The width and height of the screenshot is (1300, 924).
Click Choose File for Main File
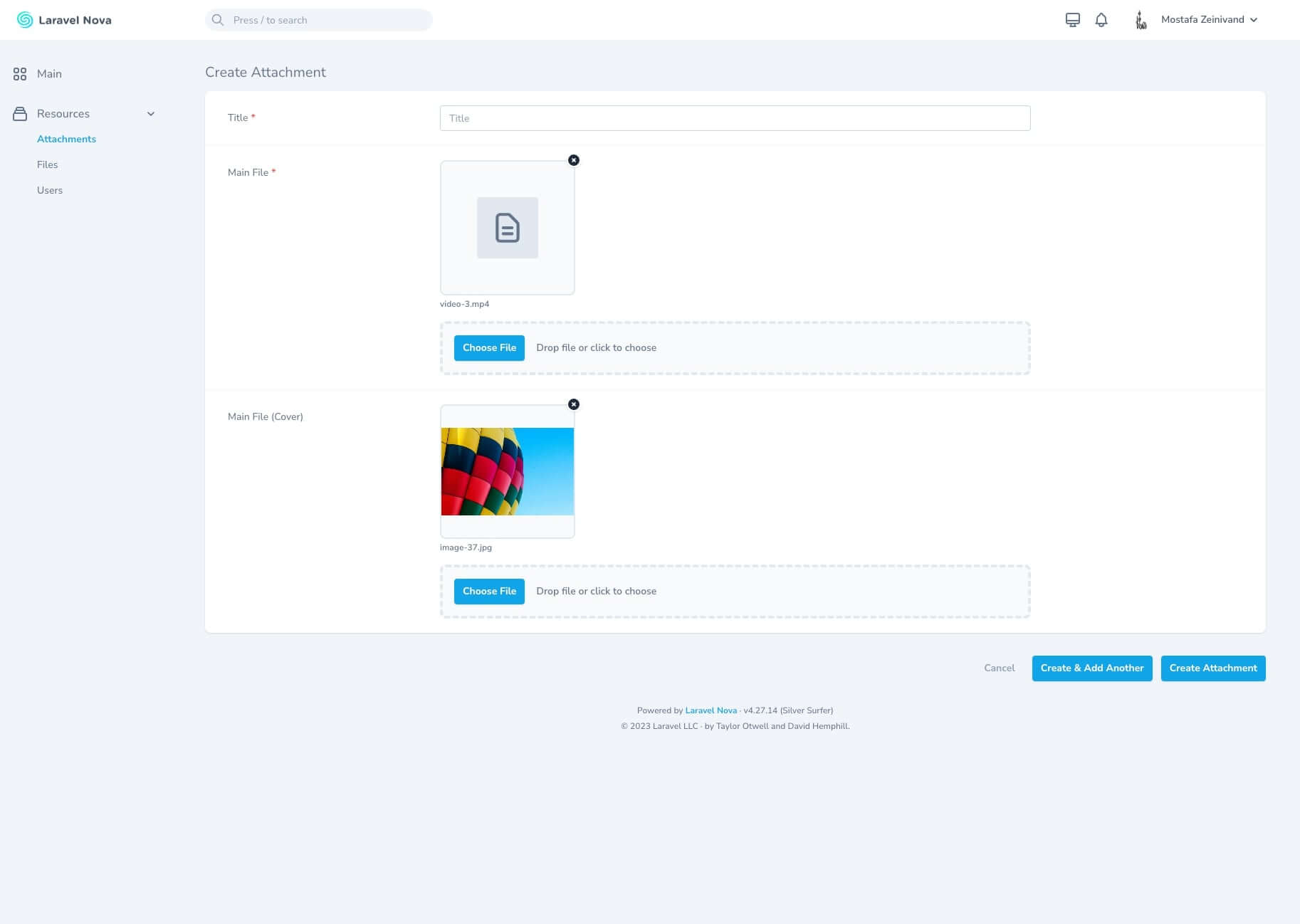tap(489, 348)
